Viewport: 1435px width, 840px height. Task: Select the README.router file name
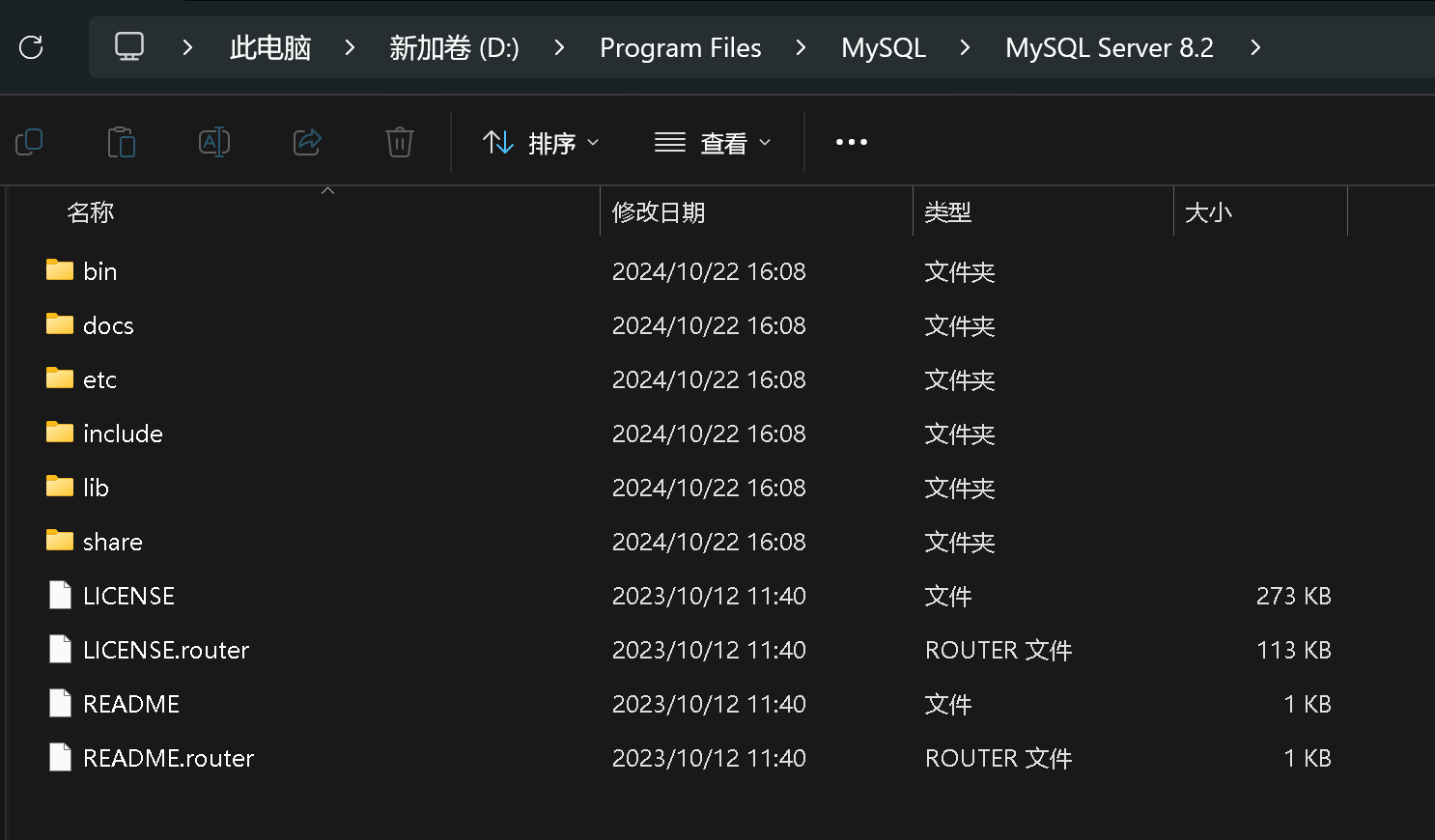(168, 758)
